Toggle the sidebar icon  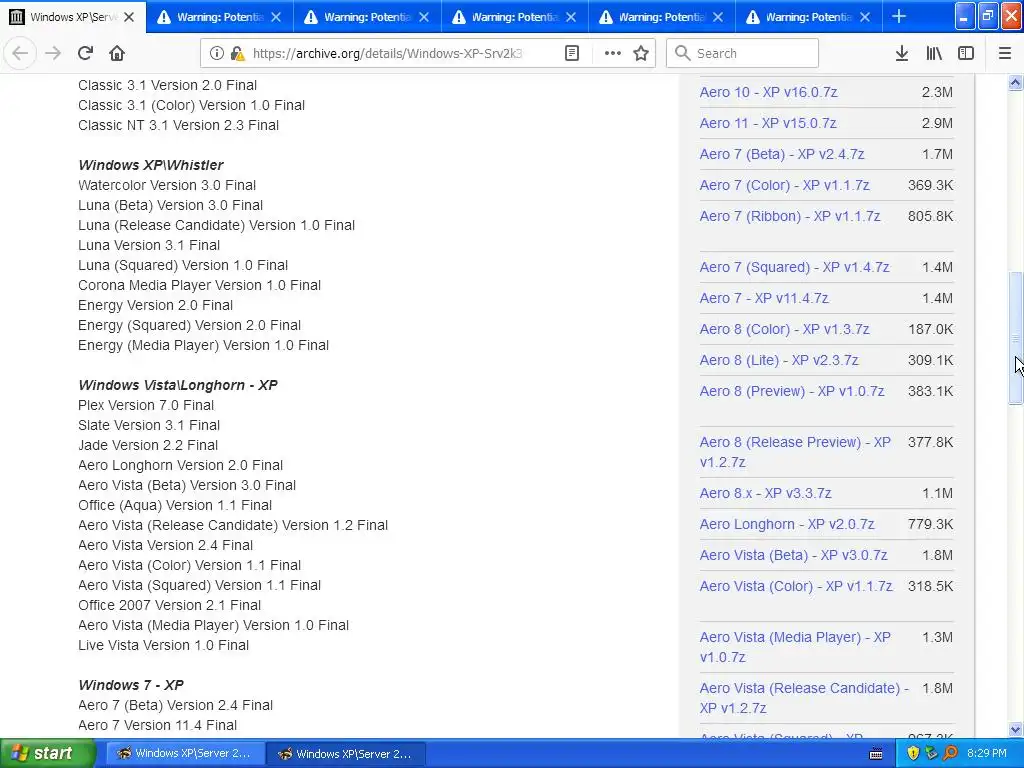tap(966, 54)
